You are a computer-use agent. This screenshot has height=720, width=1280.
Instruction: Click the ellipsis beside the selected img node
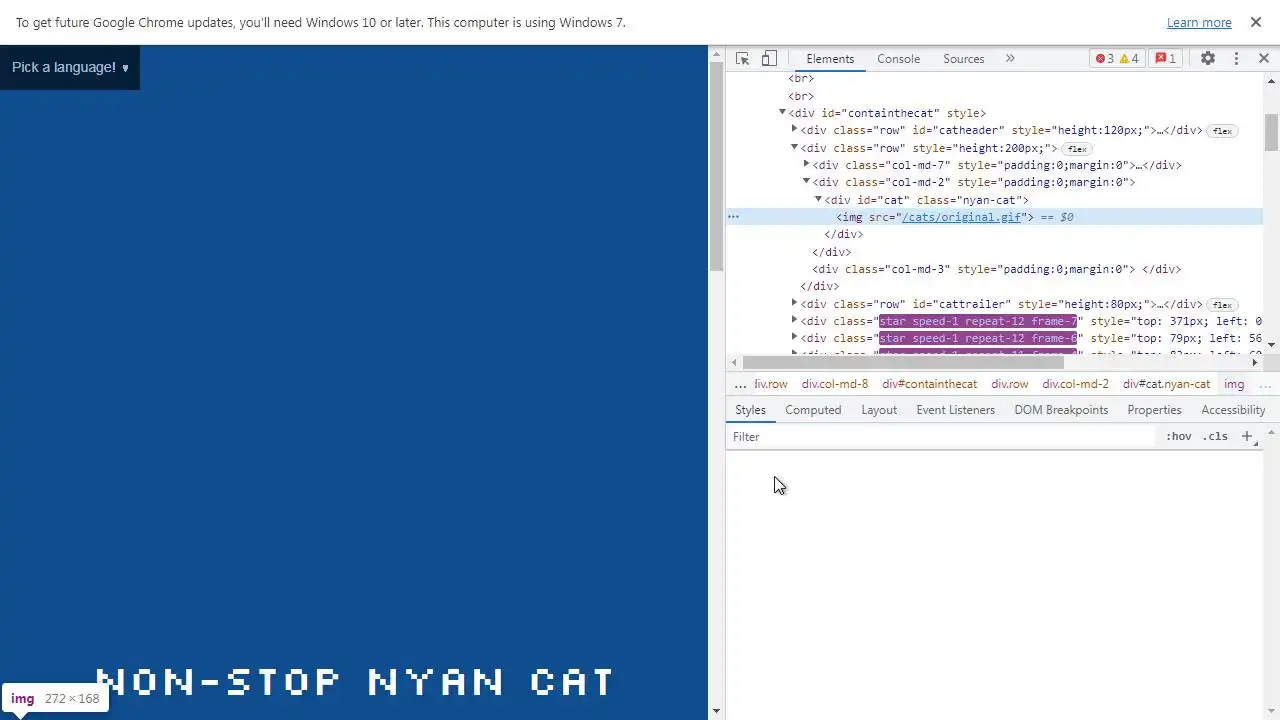[733, 217]
